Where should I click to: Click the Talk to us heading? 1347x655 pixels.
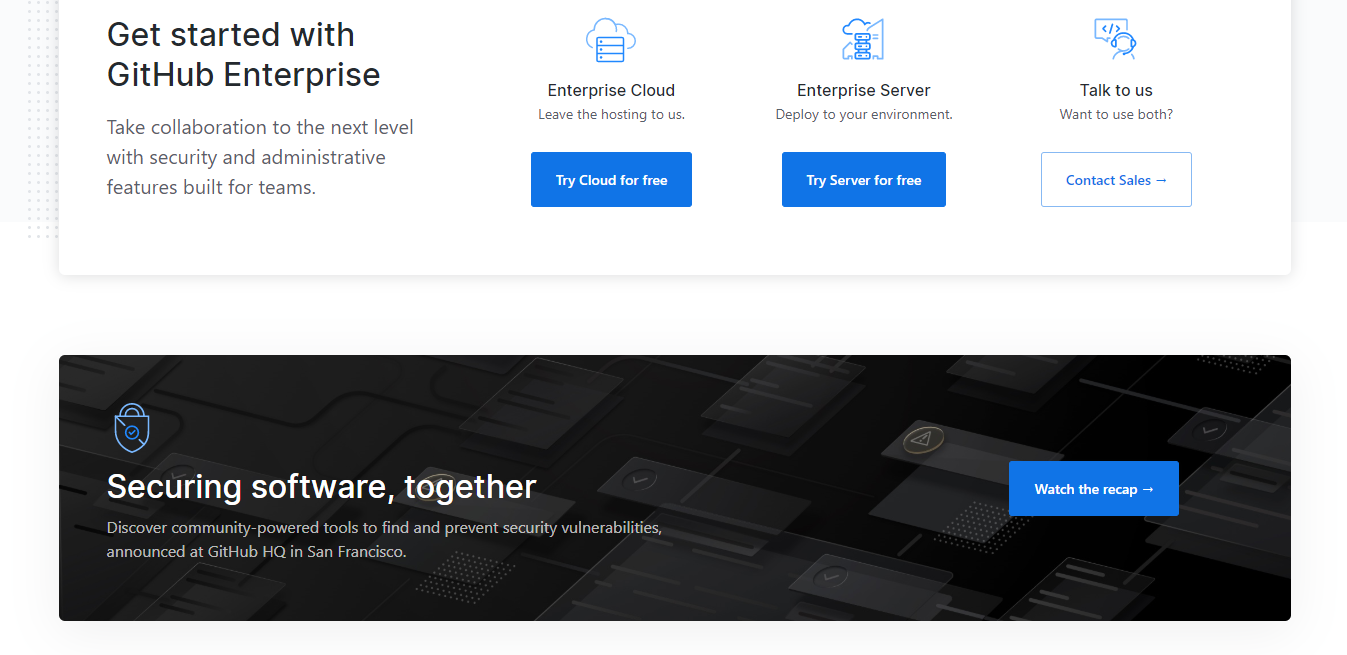pos(1116,90)
